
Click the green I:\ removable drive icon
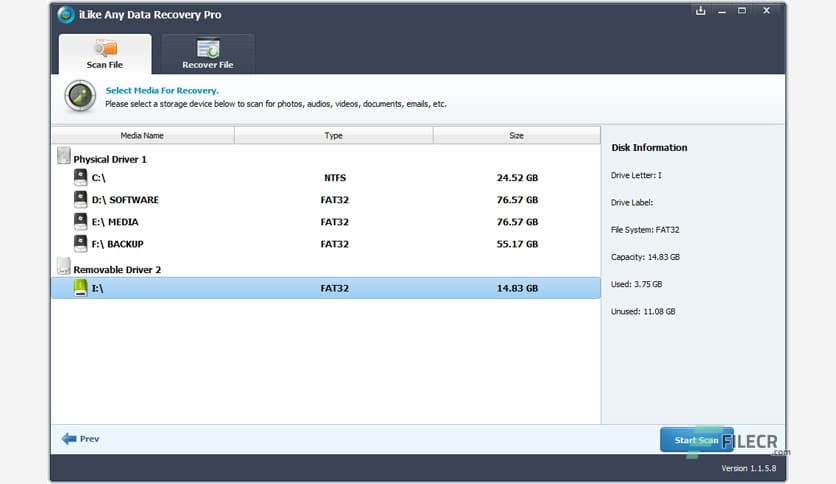81,288
